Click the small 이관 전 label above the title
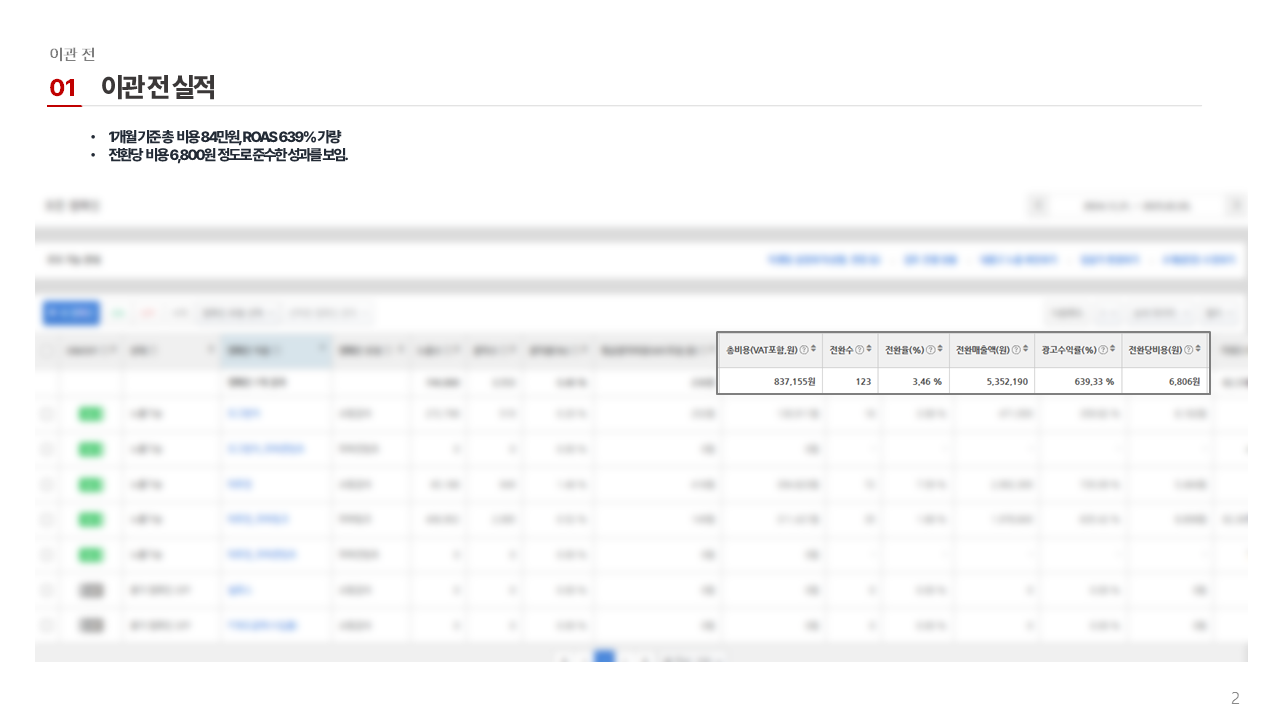The image size is (1280, 720). 72,54
